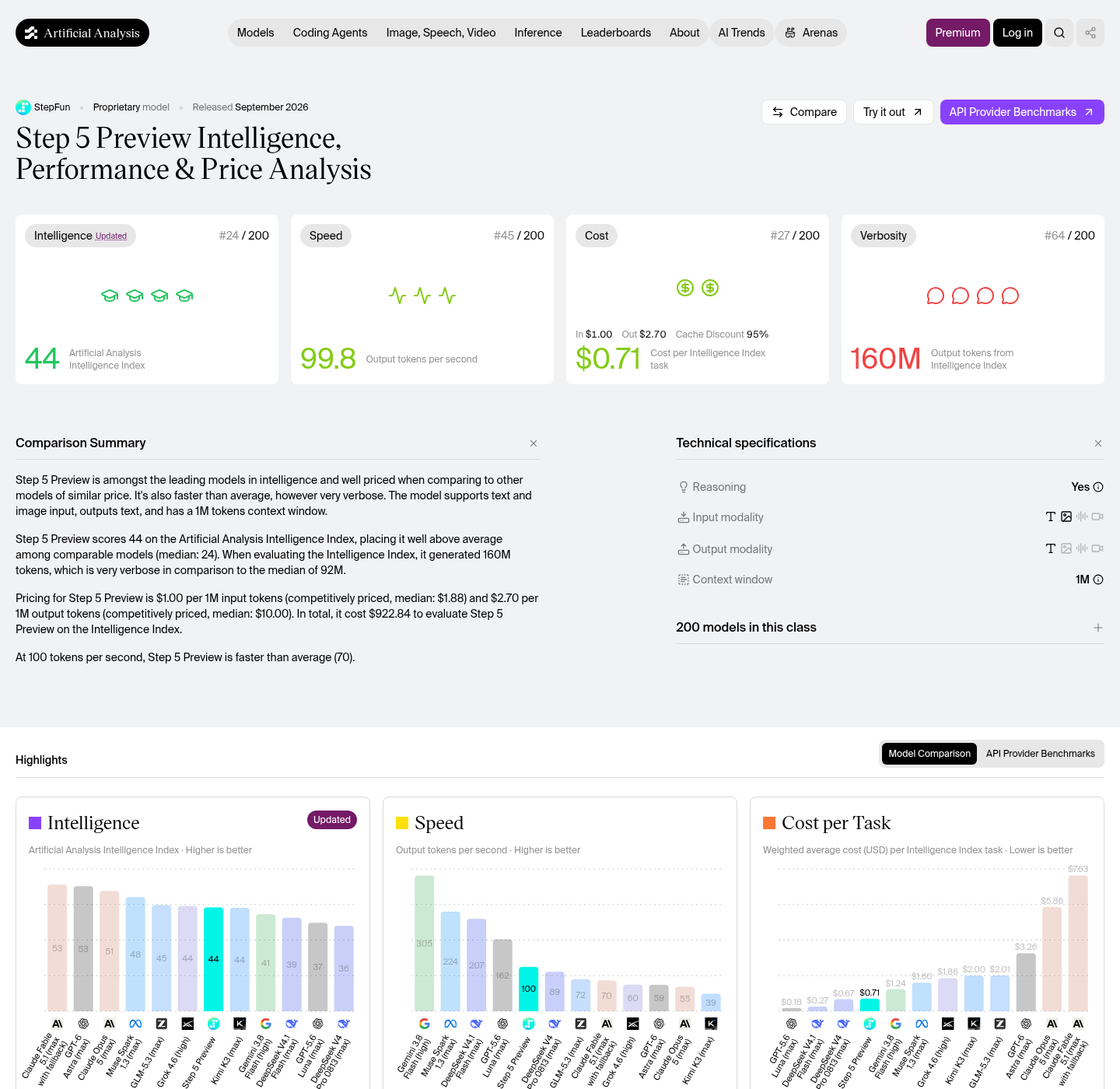Click the Step 5 Preview logo under Speed chart

point(529,1024)
